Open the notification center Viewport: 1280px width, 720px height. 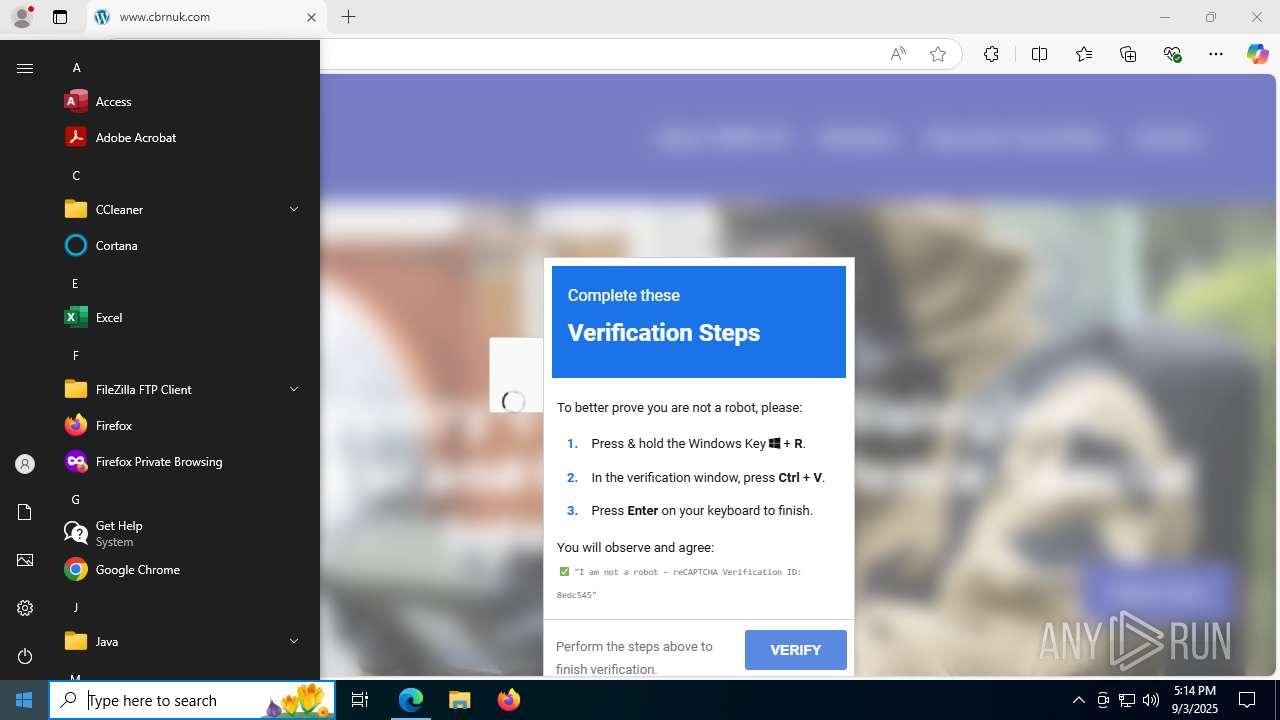[x=1247, y=700]
